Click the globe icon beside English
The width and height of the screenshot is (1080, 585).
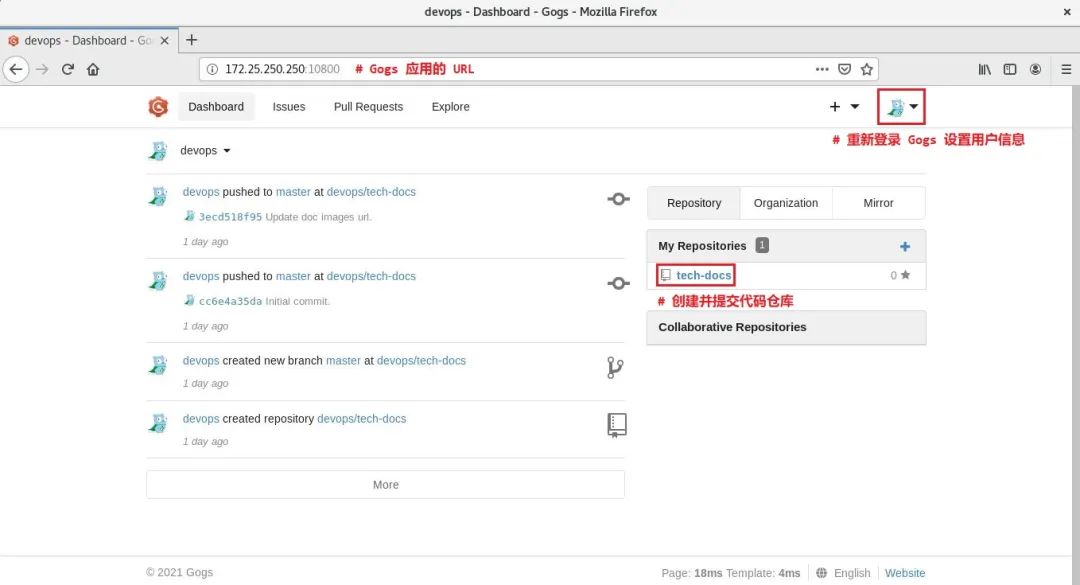pyautogui.click(x=821, y=573)
